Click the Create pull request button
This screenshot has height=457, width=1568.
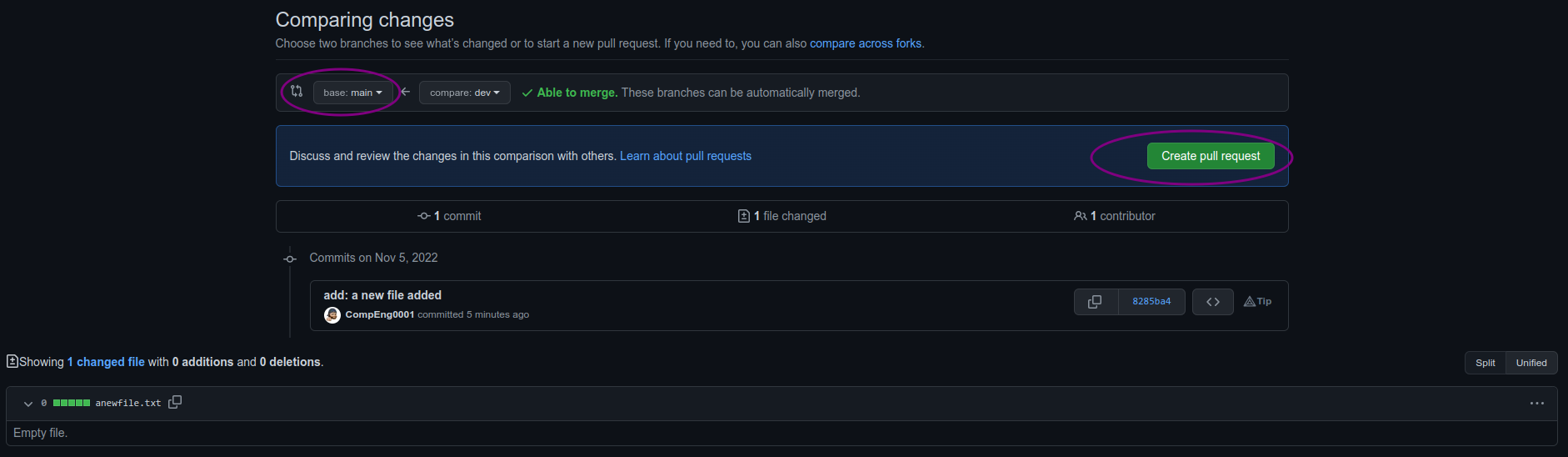point(1210,156)
